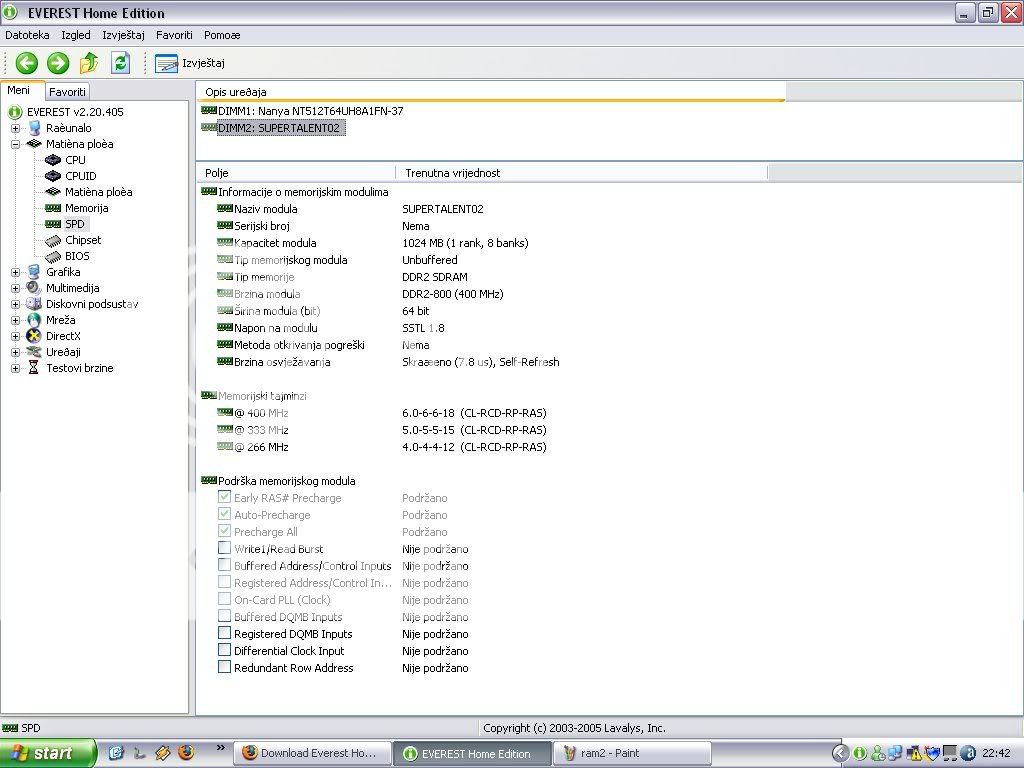Click the Mreža network icon
Viewport: 1024px width, 768px height.
pos(33,320)
